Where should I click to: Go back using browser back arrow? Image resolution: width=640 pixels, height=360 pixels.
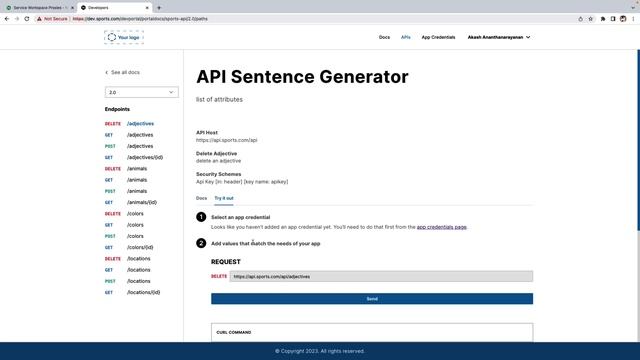tap(7, 19)
